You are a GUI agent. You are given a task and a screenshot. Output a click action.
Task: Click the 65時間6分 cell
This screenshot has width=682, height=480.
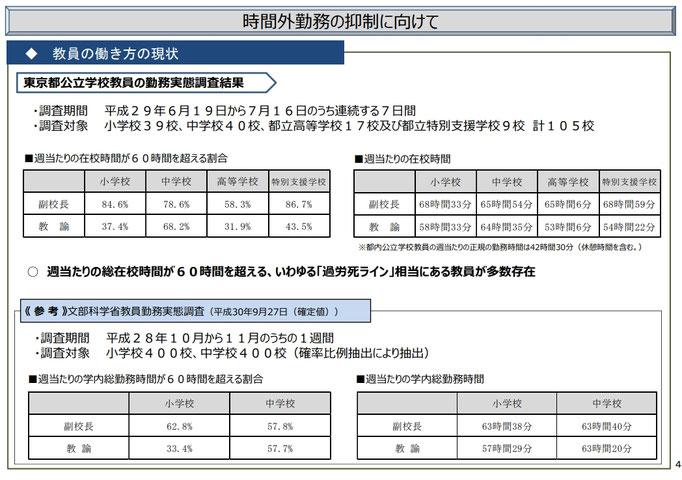(x=568, y=204)
